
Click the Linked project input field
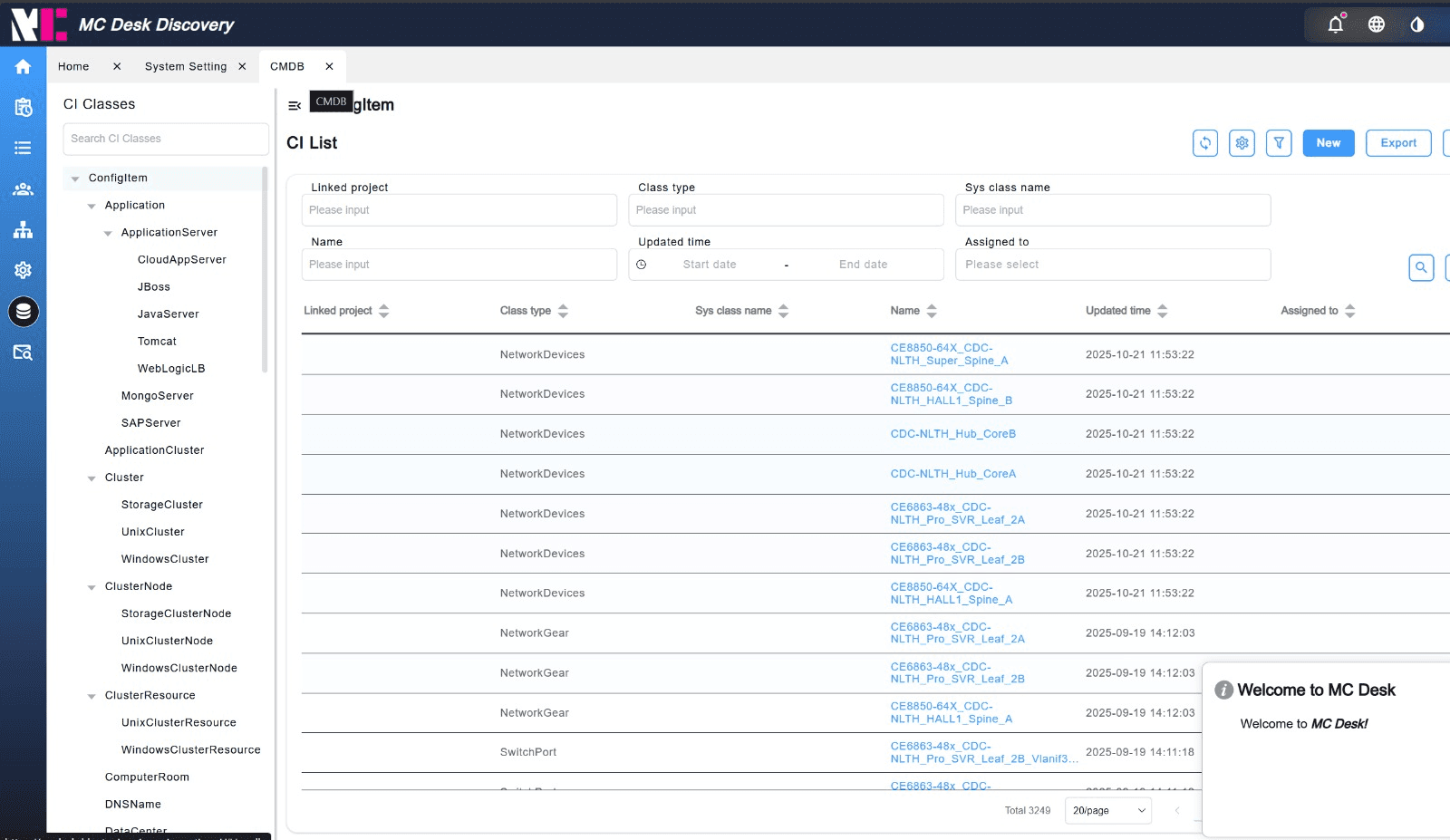click(x=459, y=210)
